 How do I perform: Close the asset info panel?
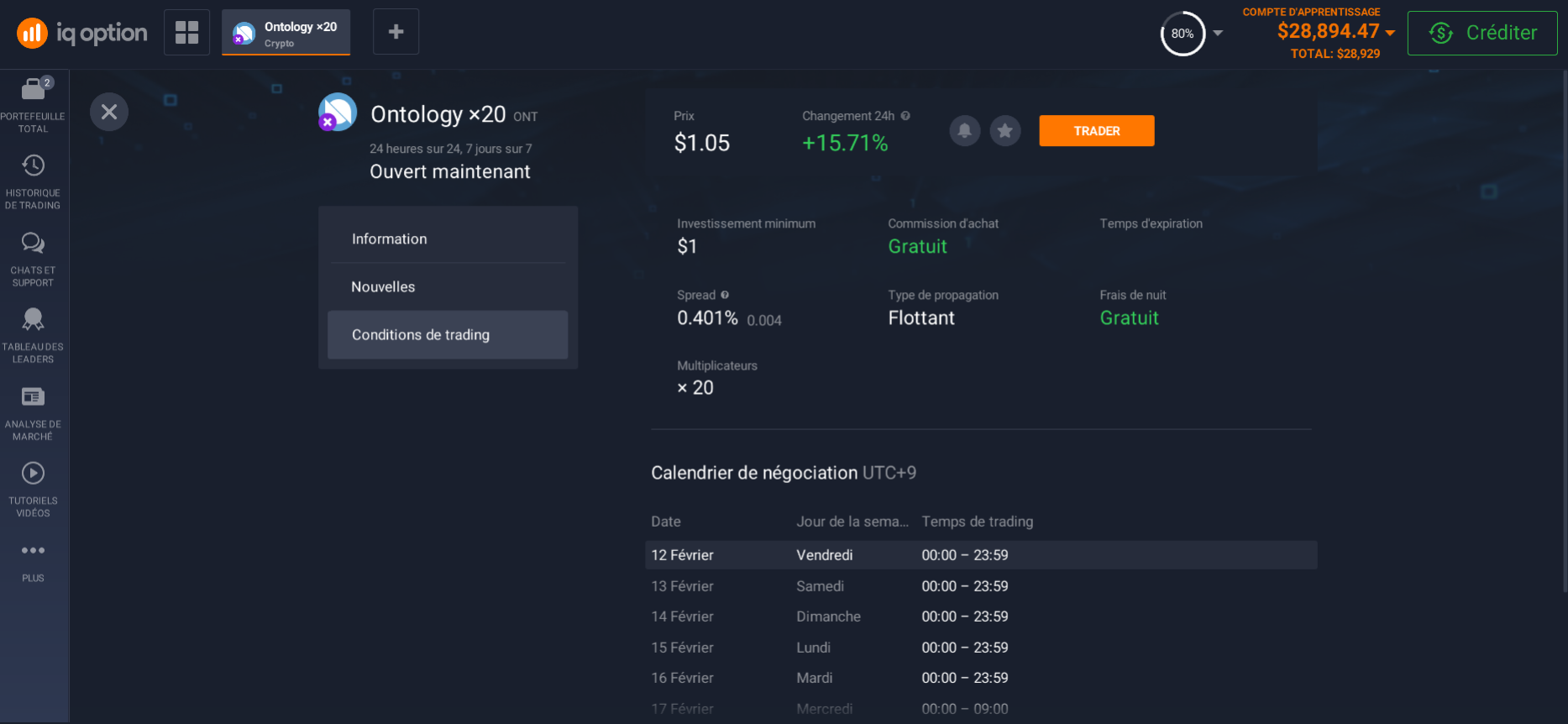[x=109, y=112]
